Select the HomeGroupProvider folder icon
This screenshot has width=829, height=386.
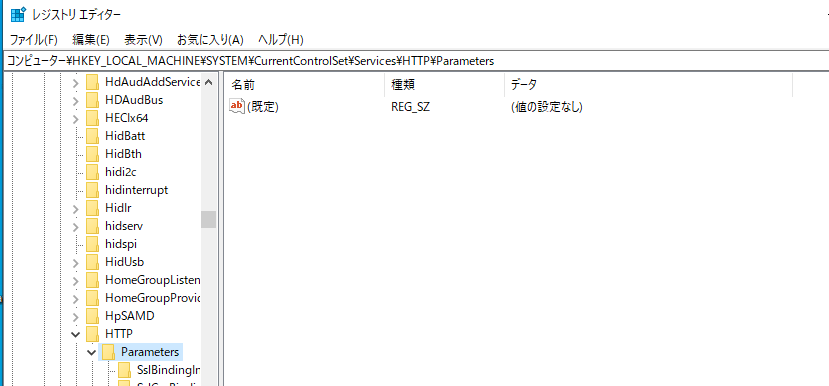pos(93,298)
